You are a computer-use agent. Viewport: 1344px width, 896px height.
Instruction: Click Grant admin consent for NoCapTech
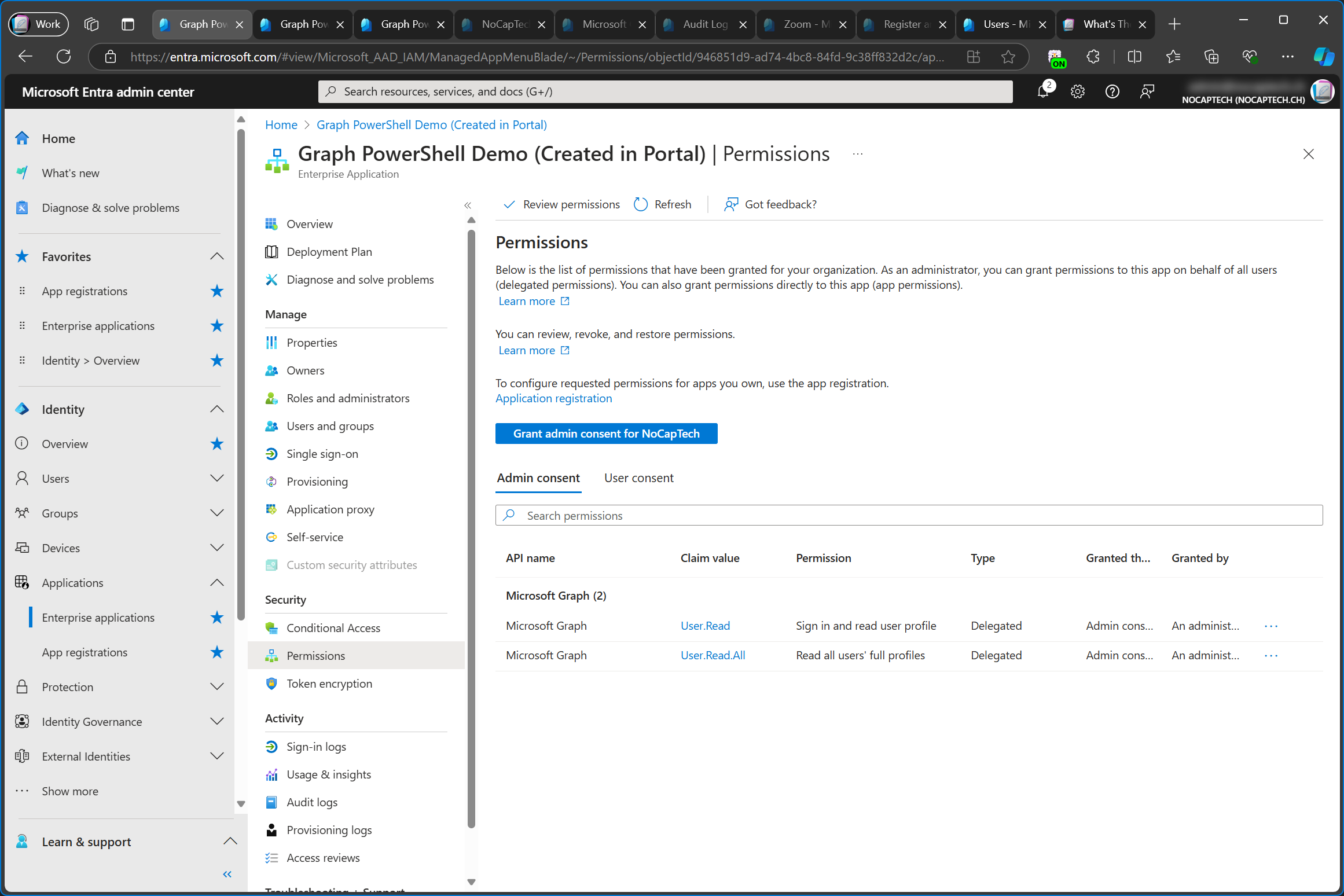point(605,433)
